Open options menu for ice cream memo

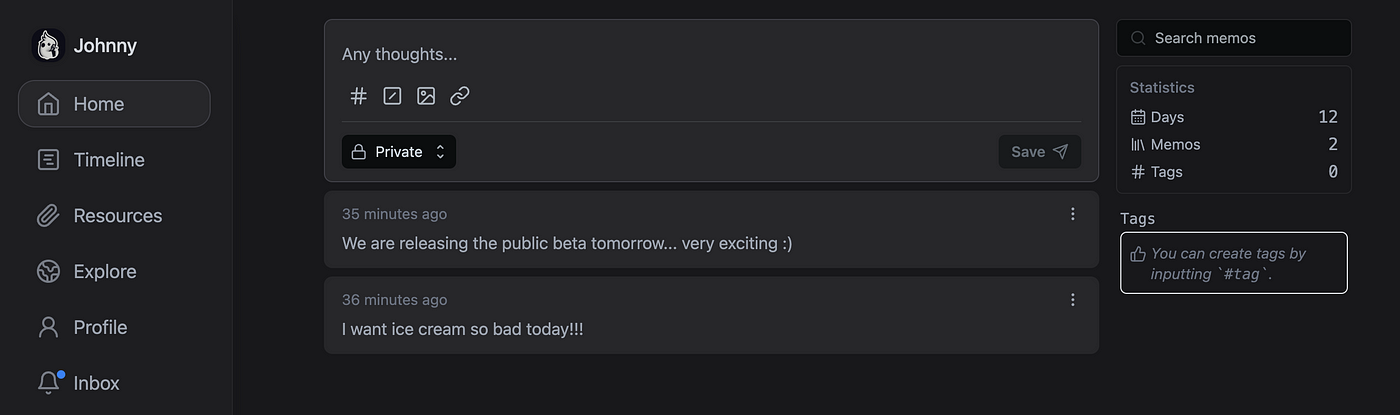coord(1073,300)
